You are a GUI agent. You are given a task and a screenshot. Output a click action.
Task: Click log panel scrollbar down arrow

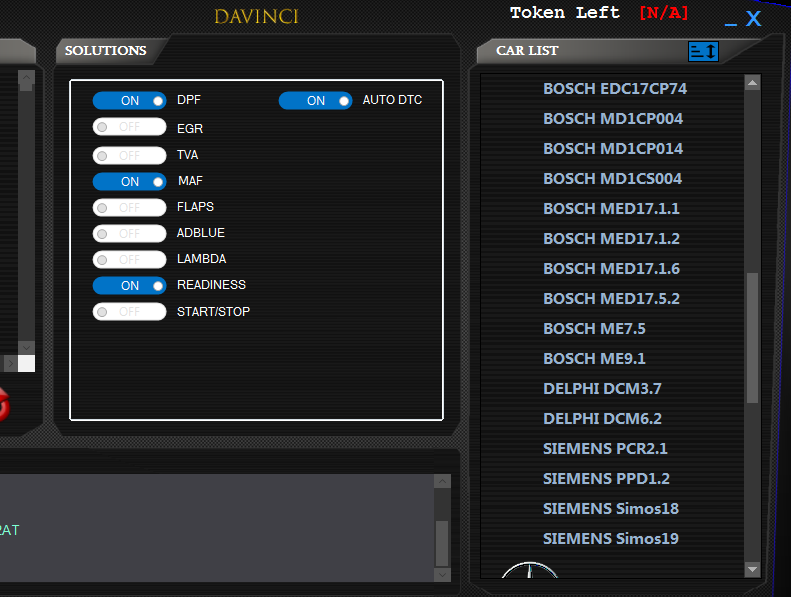tap(442, 574)
